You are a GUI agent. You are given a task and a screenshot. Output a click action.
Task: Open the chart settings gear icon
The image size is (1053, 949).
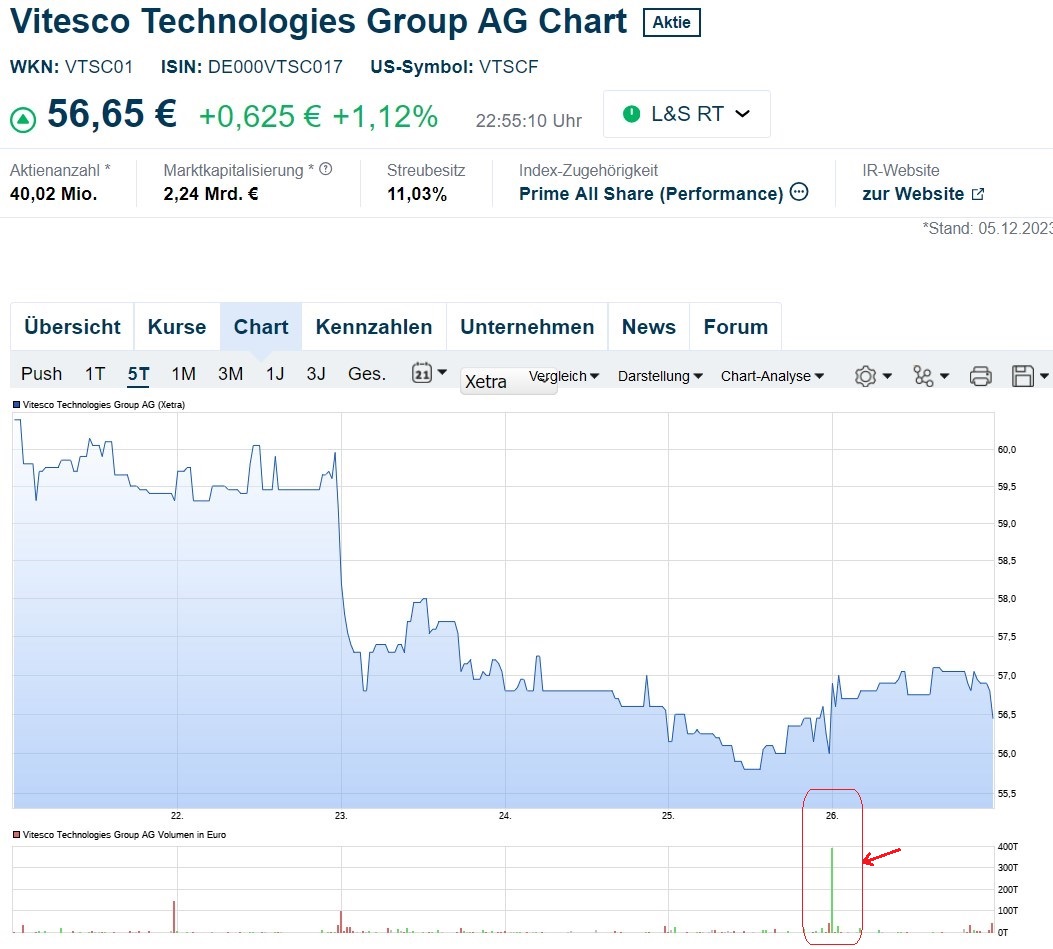[865, 376]
